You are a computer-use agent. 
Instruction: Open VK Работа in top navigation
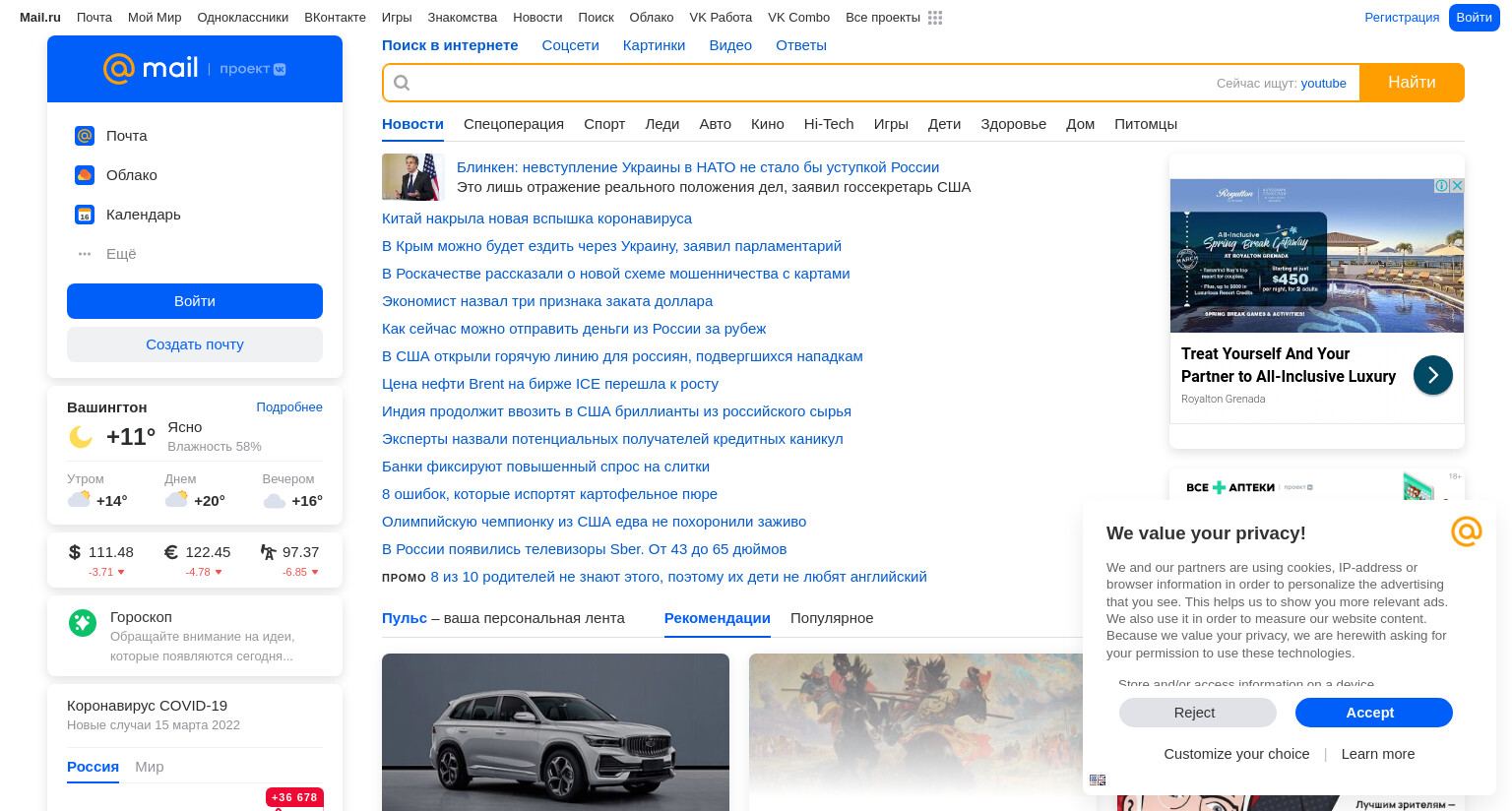pos(721,18)
